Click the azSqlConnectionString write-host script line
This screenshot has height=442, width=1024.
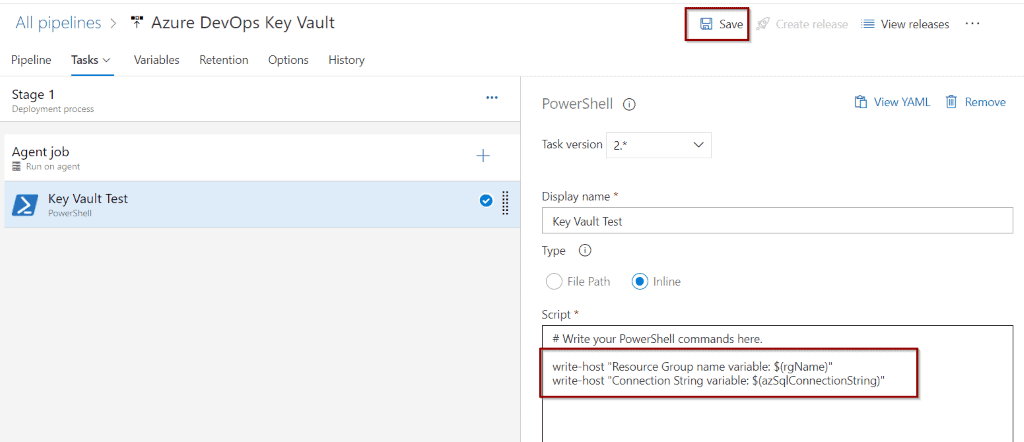tap(718, 381)
